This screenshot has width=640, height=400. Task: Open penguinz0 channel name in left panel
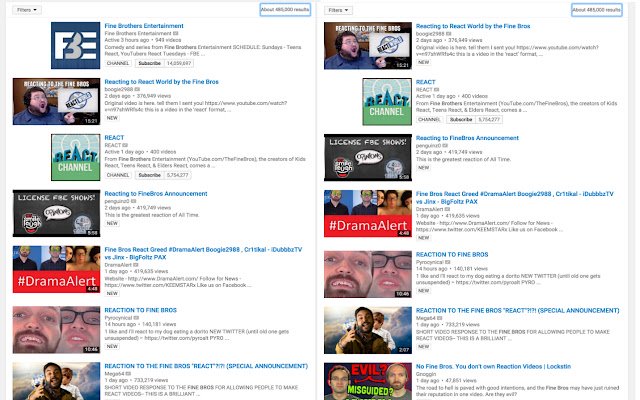click(x=117, y=201)
